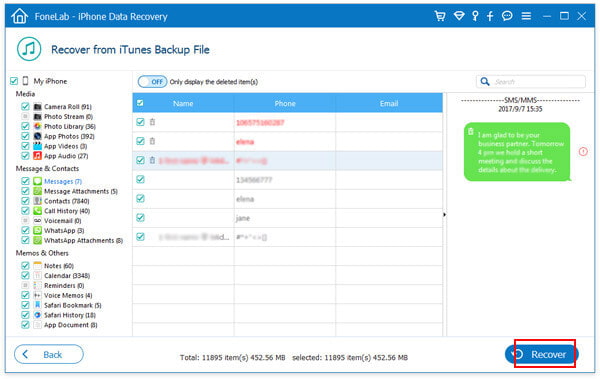Viewport: 600px width, 379px height.
Task: Click the Recover button
Action: 541,354
